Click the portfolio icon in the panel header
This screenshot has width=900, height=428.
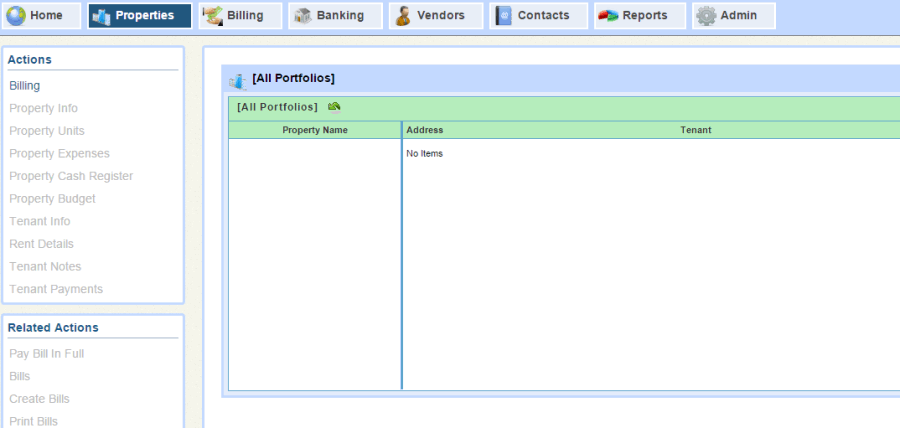click(238, 82)
